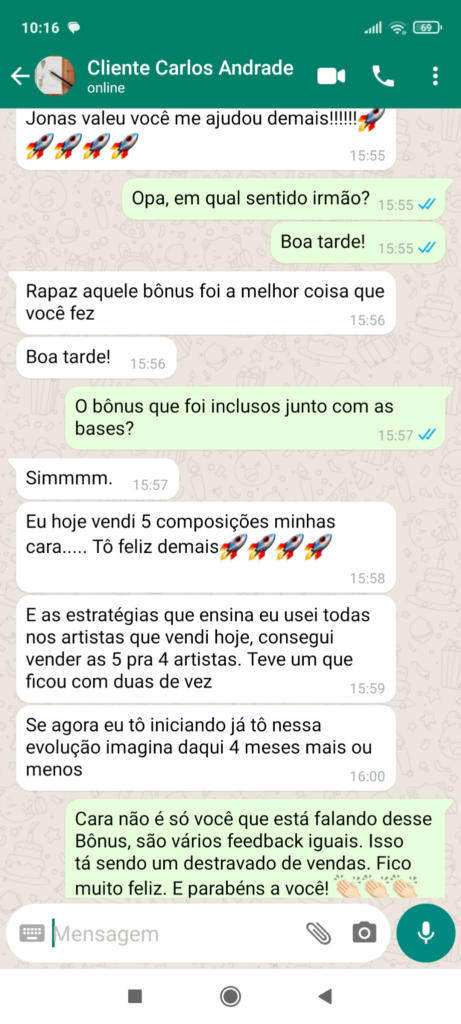Select the "Simmmm." message bubble
This screenshot has width=461, height=1024.
97,480
